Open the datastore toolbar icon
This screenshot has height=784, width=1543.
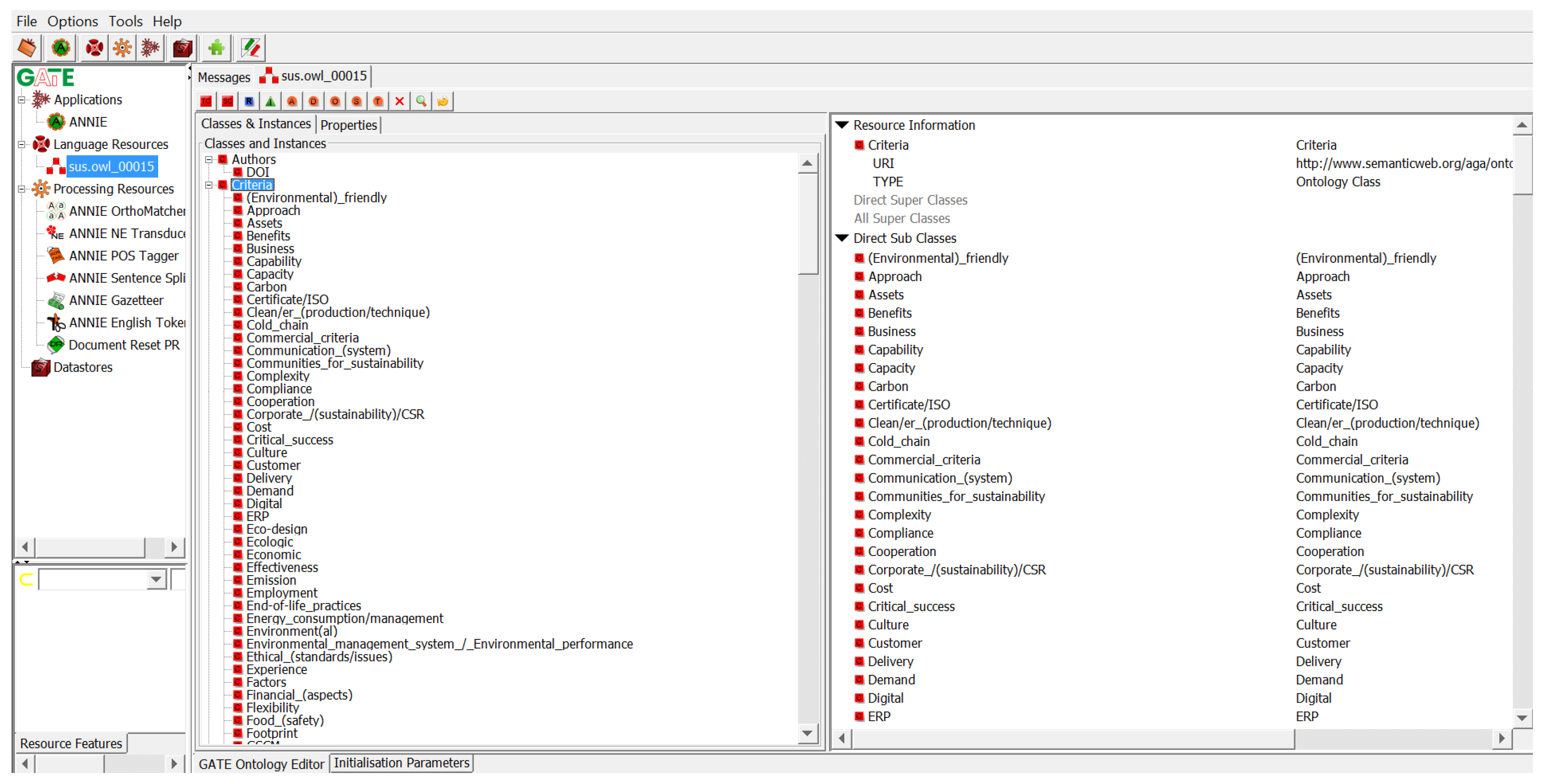point(182,48)
